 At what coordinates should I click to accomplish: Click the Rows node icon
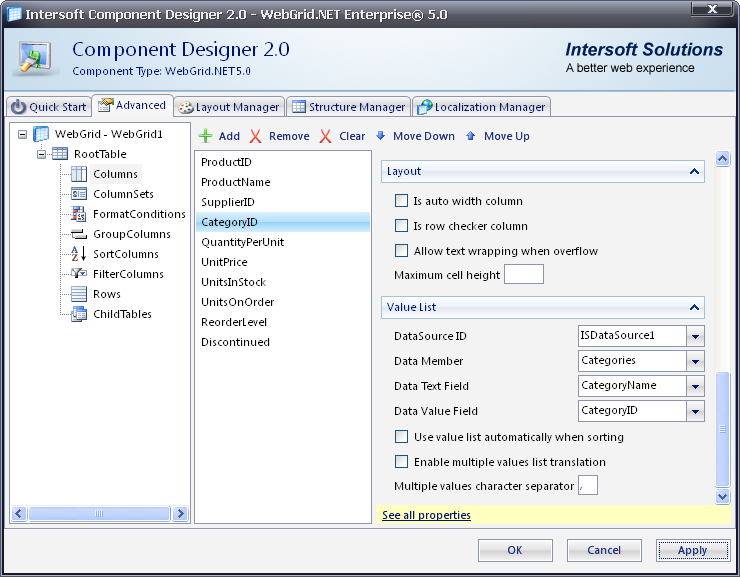[x=79, y=294]
